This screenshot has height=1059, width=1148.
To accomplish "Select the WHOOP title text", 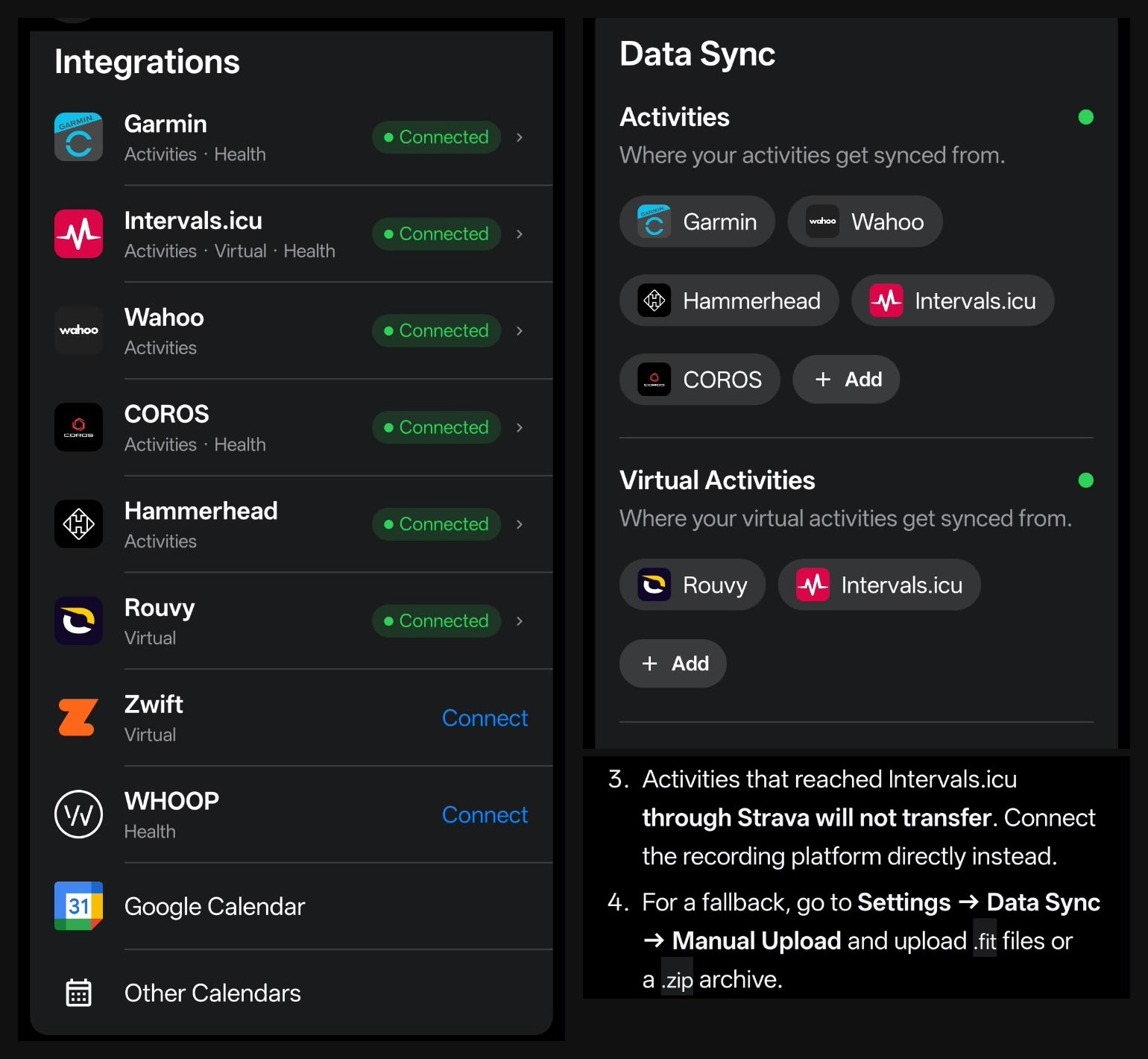I will tap(171, 801).
